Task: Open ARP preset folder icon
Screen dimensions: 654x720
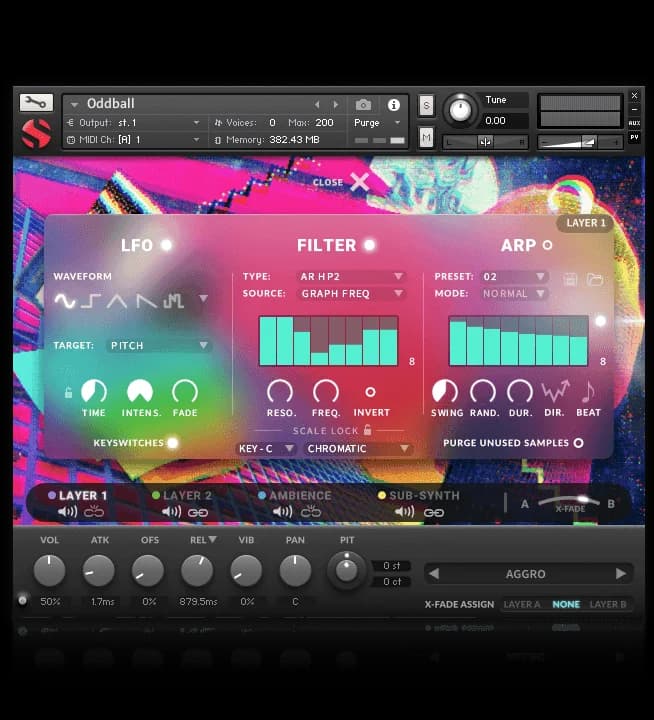Action: (x=595, y=279)
